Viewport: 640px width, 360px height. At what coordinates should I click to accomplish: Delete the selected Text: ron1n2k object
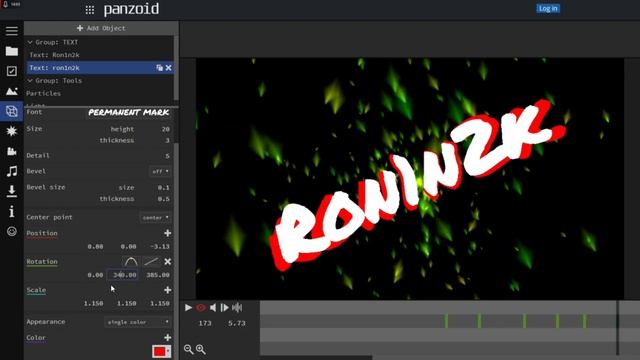click(x=169, y=68)
